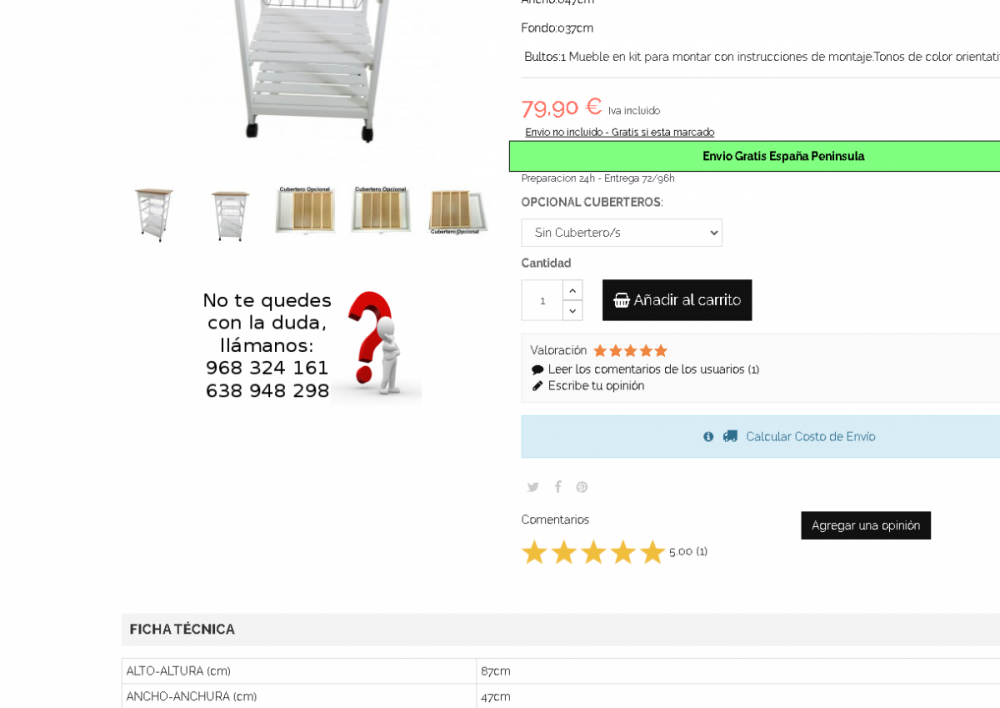Click the Pinterest share icon
The width and height of the screenshot is (1000, 708).
[582, 487]
